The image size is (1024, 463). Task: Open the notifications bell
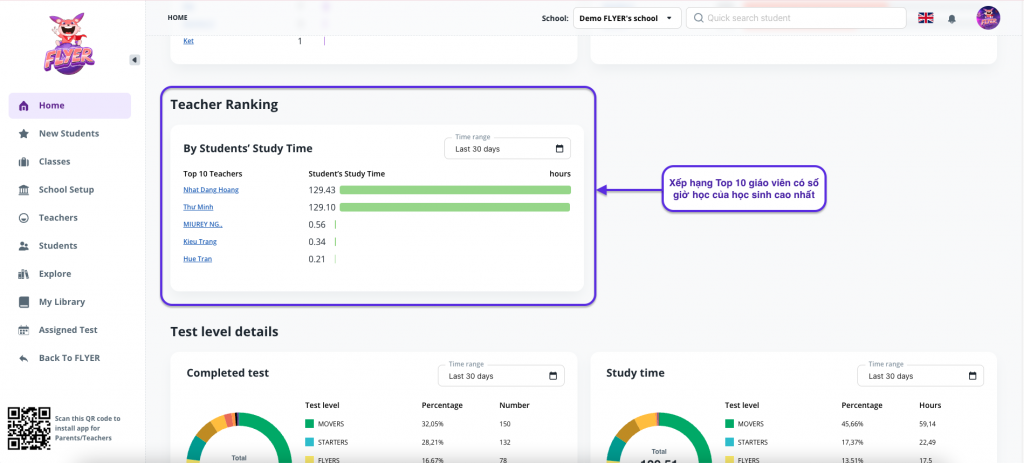(952, 18)
